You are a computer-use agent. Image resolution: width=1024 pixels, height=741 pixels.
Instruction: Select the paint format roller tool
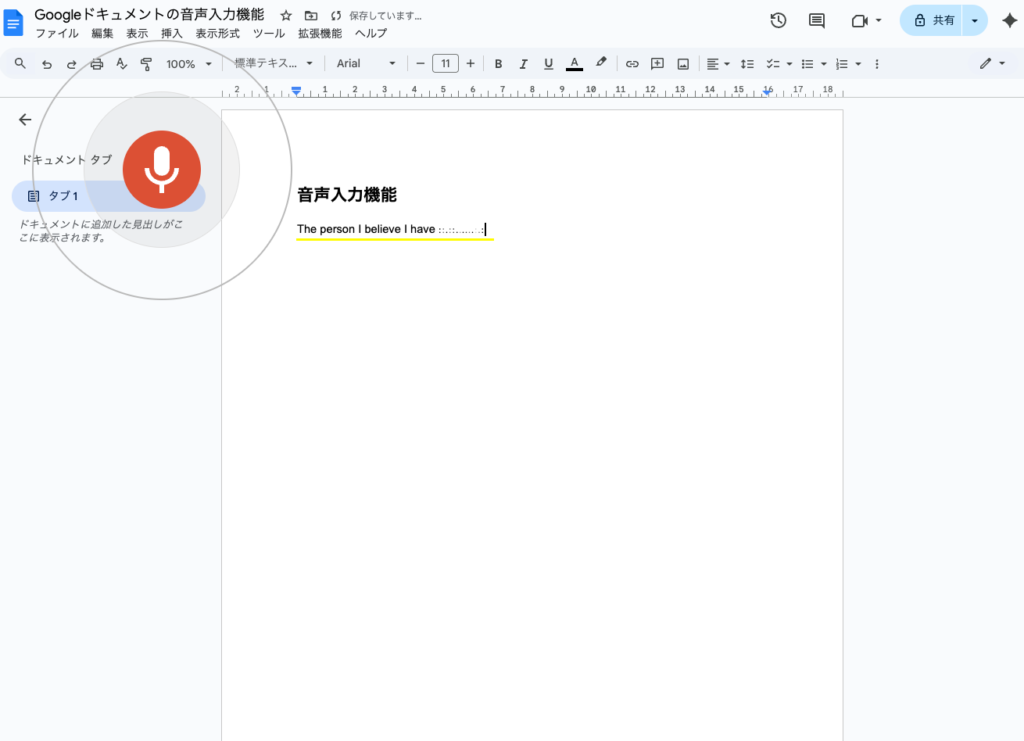pos(147,64)
